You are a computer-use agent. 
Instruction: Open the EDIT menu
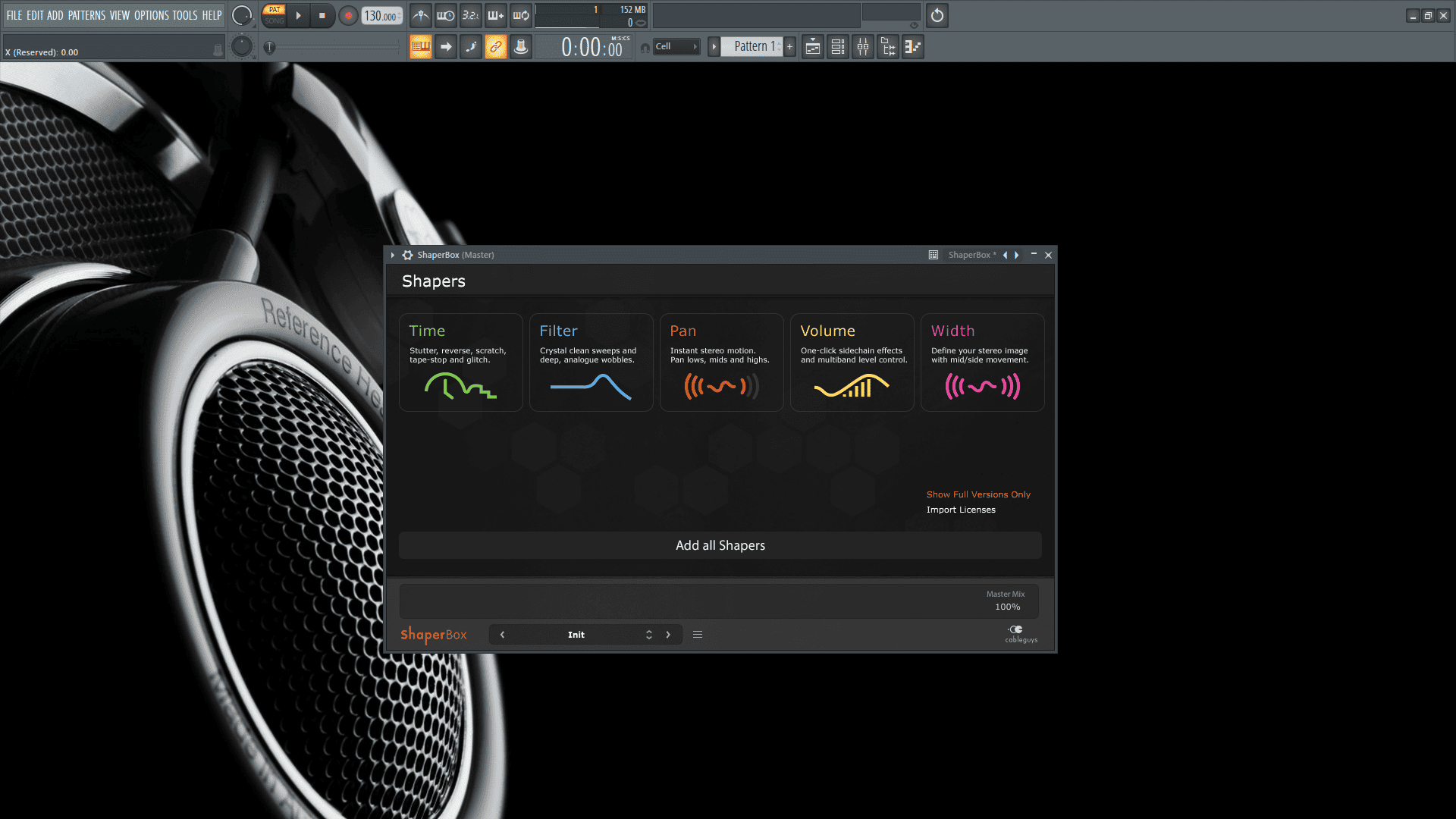(35, 15)
